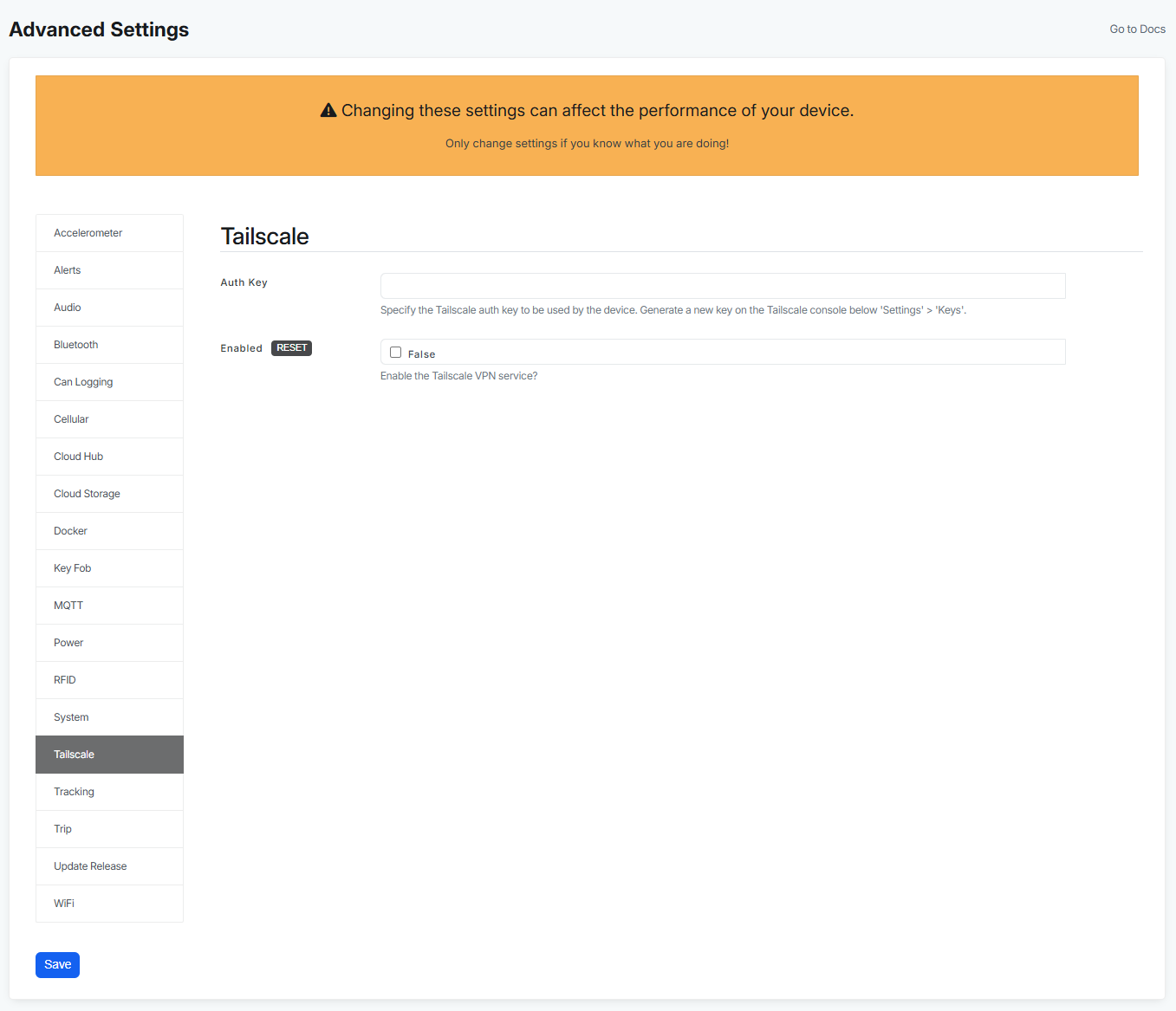
Task: Select Power in the sidebar
Action: coord(109,643)
